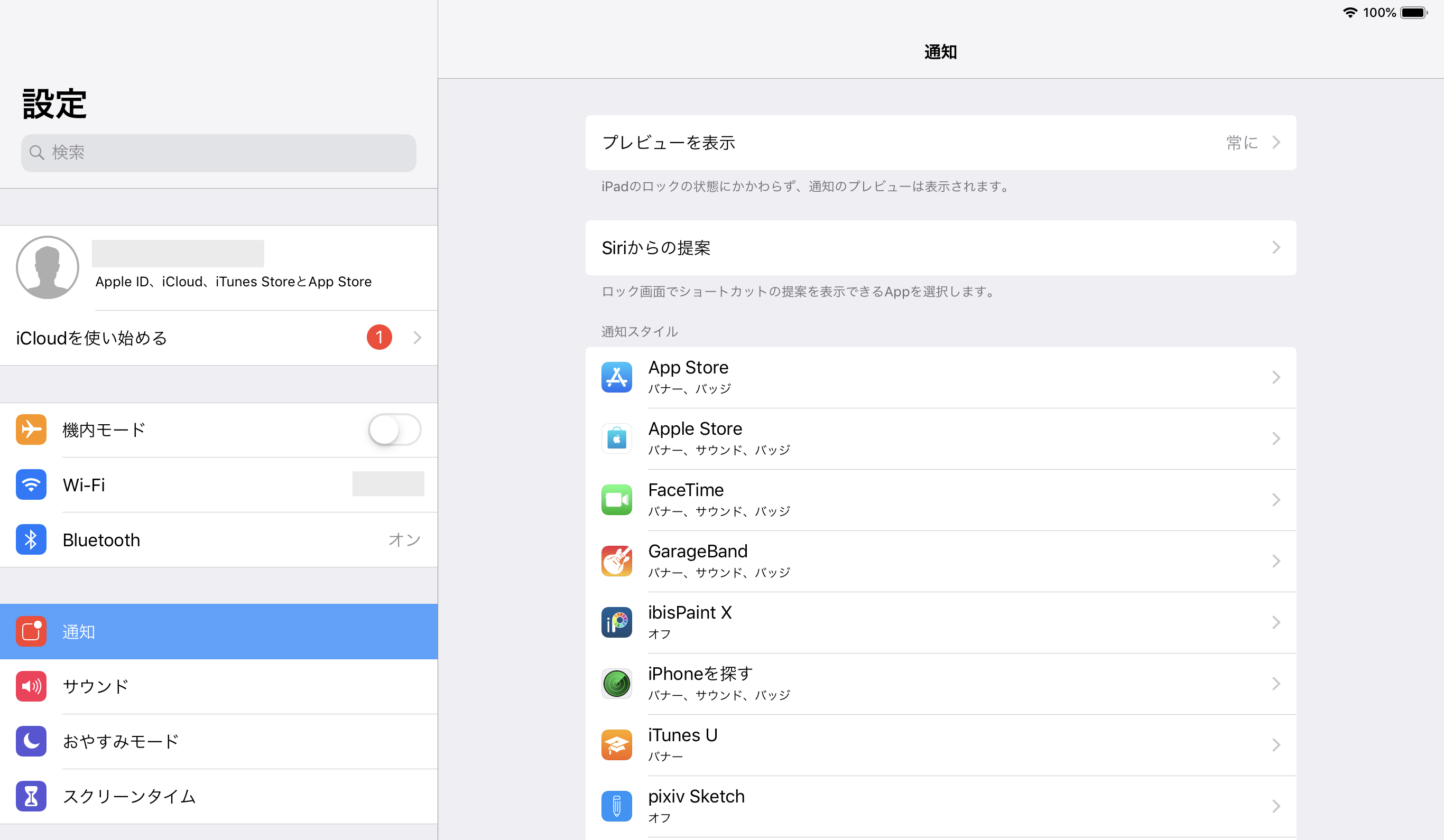This screenshot has height=840, width=1444.
Task: Open プレビューを表示 setting
Action: (940, 143)
